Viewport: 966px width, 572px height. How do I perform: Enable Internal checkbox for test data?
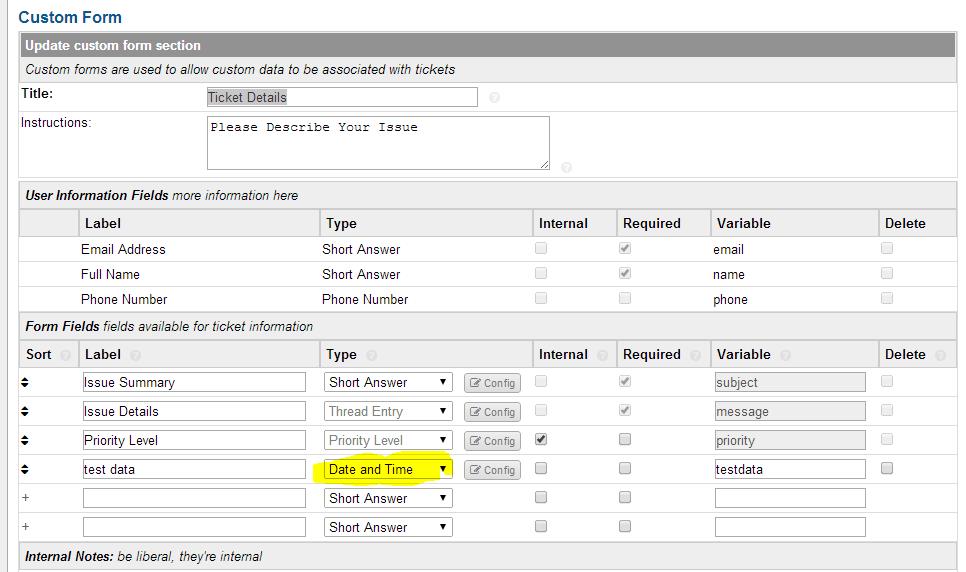(541, 468)
